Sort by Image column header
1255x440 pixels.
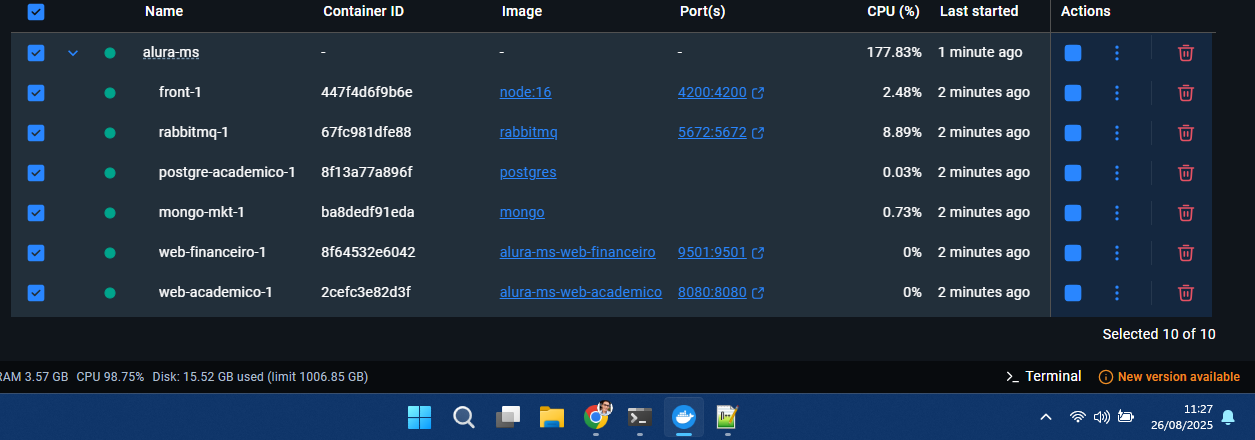(522, 12)
